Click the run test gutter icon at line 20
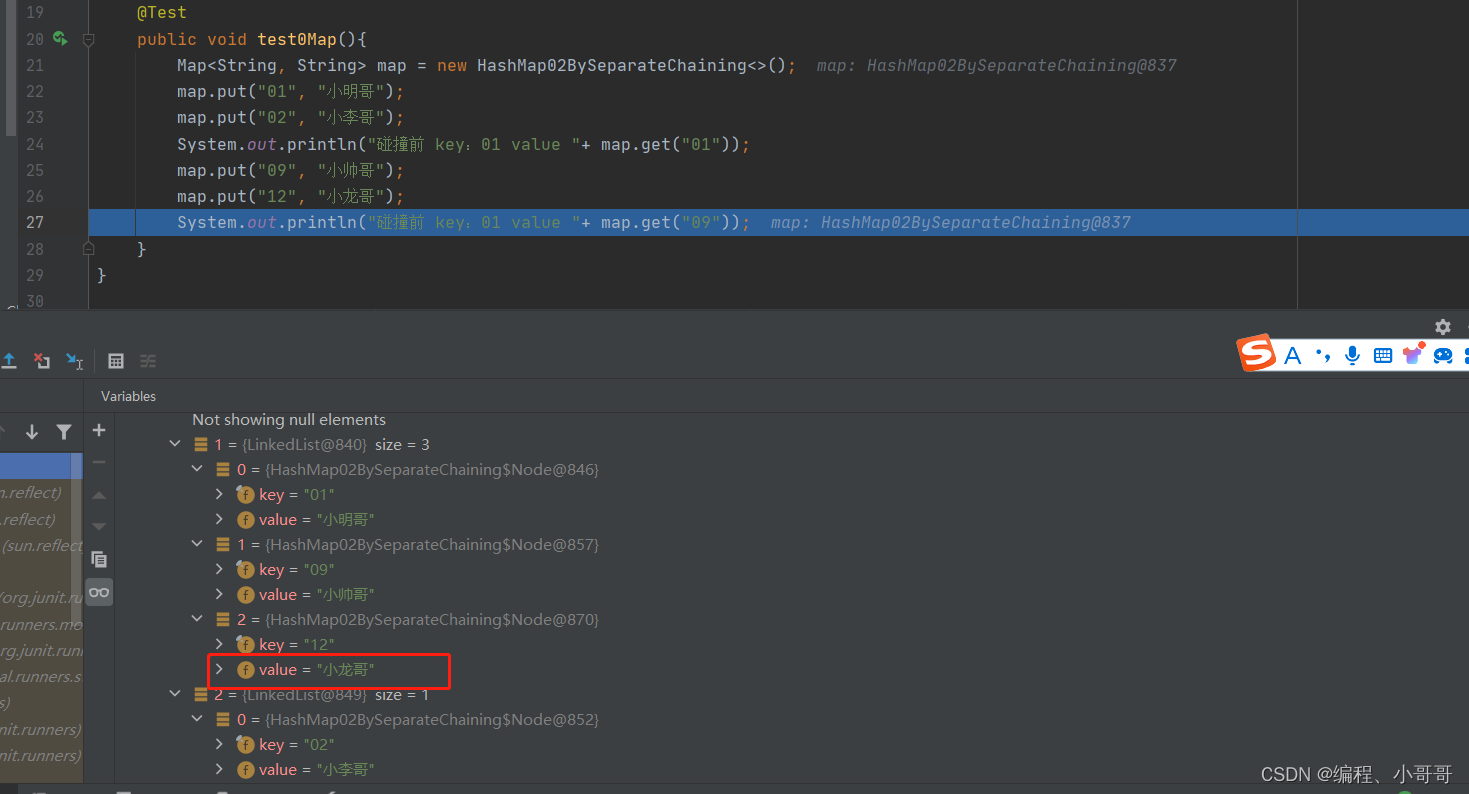The width and height of the screenshot is (1469, 794). (x=61, y=39)
